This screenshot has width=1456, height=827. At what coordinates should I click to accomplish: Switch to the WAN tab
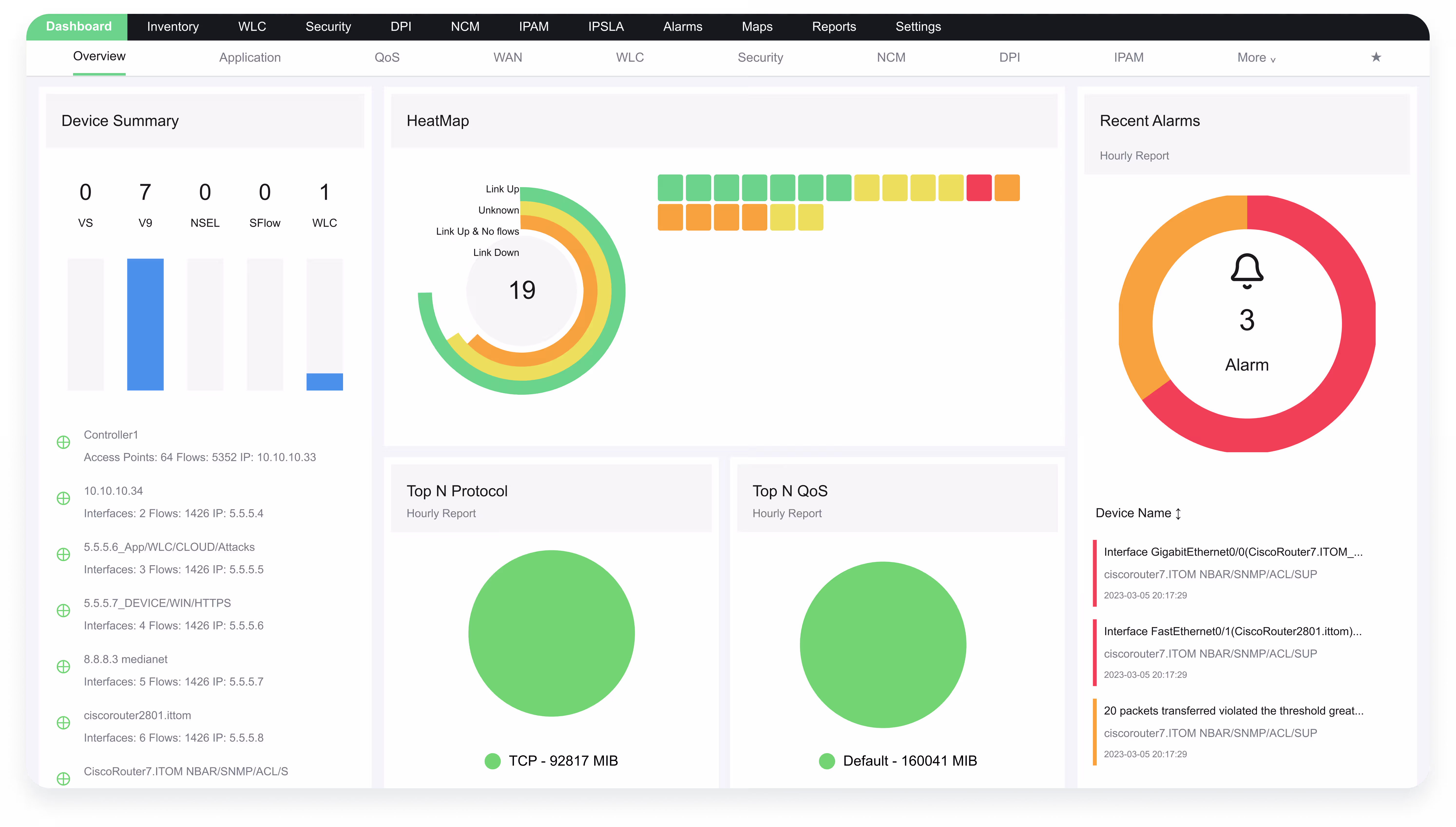(507, 57)
